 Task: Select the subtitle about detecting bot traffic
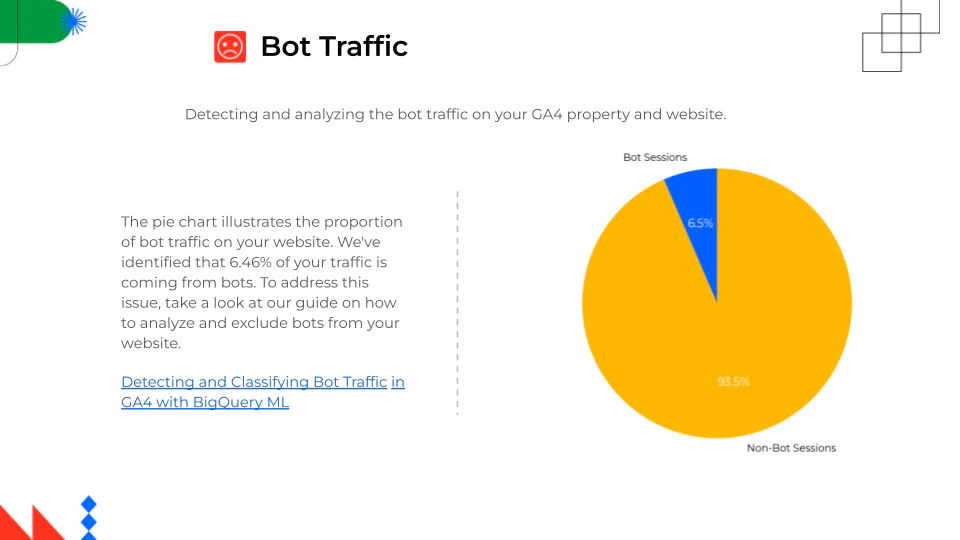pos(455,114)
